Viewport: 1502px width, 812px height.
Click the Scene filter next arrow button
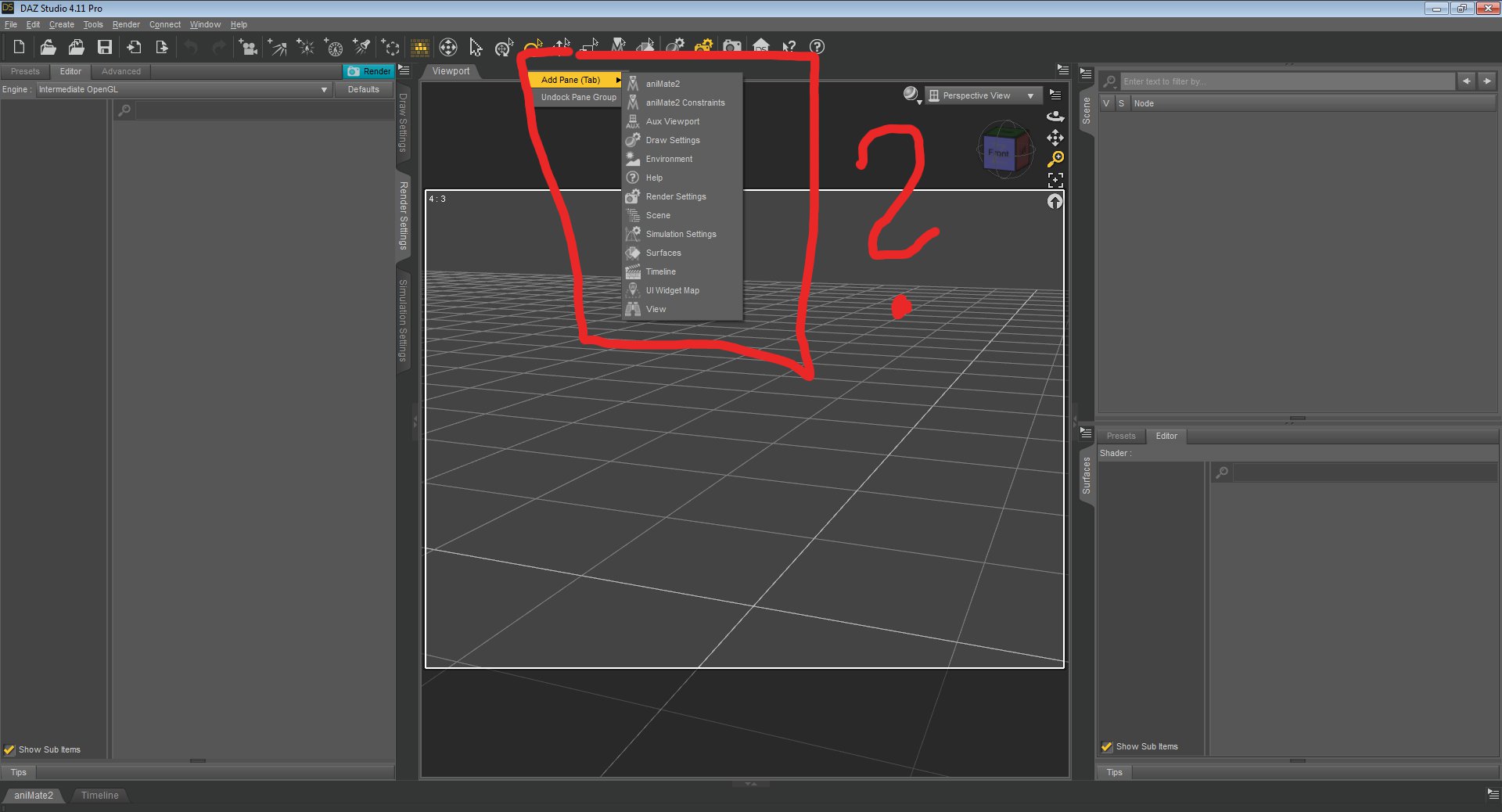point(1487,81)
